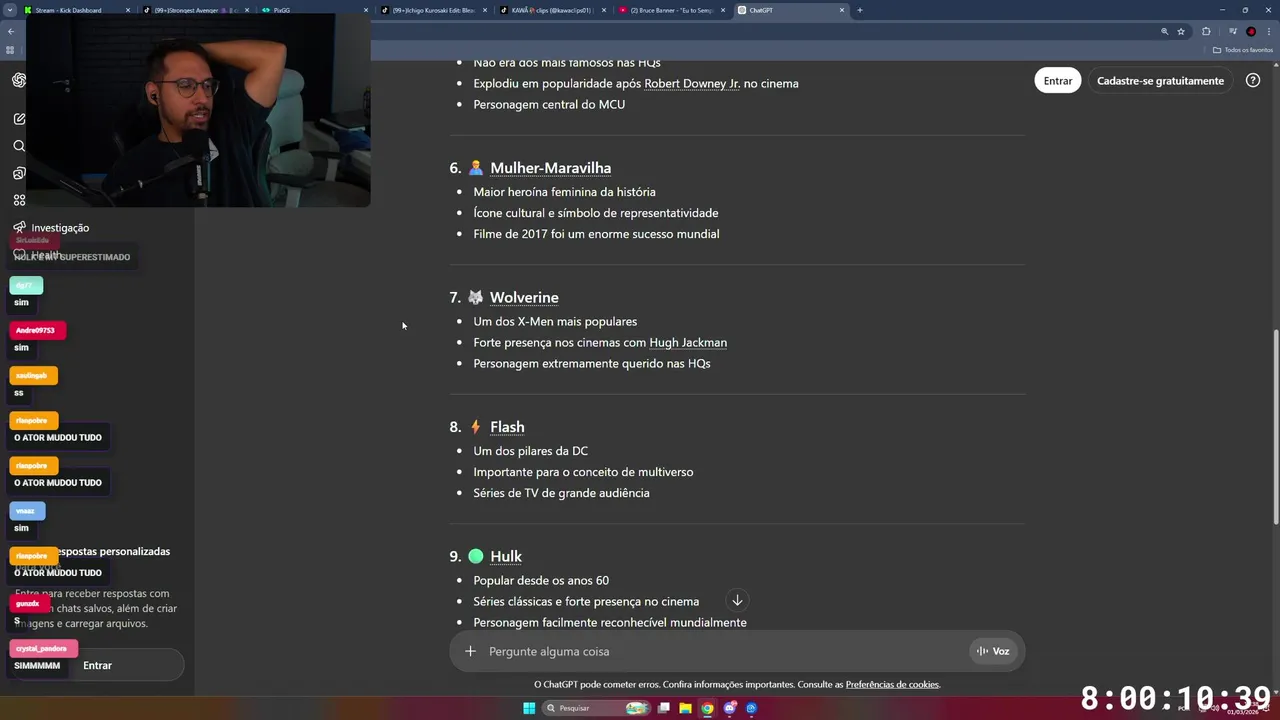The image size is (1280, 720).
Task: Click the scroll-to-bottom arrow button
Action: (737, 600)
